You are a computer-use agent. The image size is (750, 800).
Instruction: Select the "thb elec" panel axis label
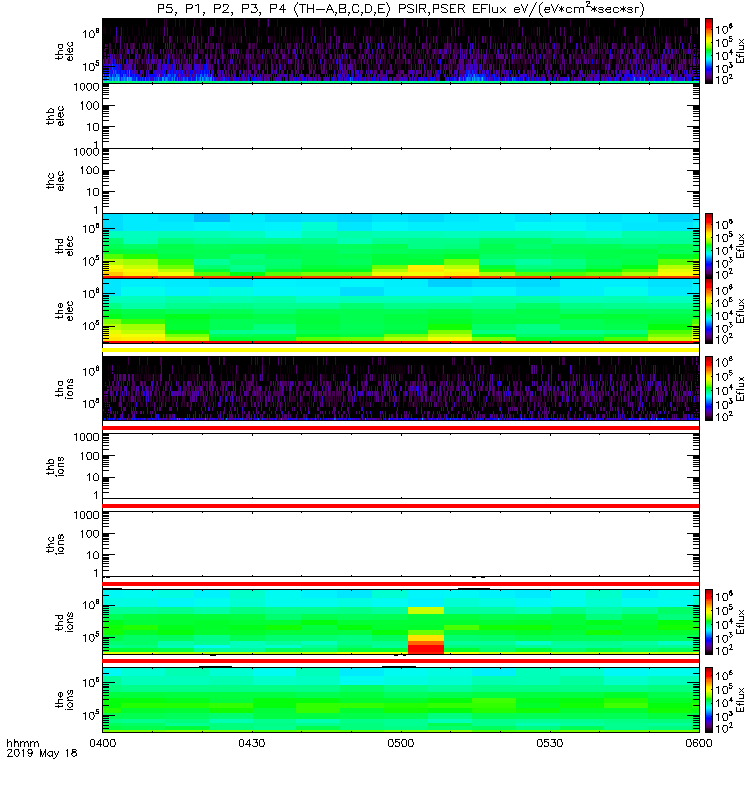[x=55, y=116]
